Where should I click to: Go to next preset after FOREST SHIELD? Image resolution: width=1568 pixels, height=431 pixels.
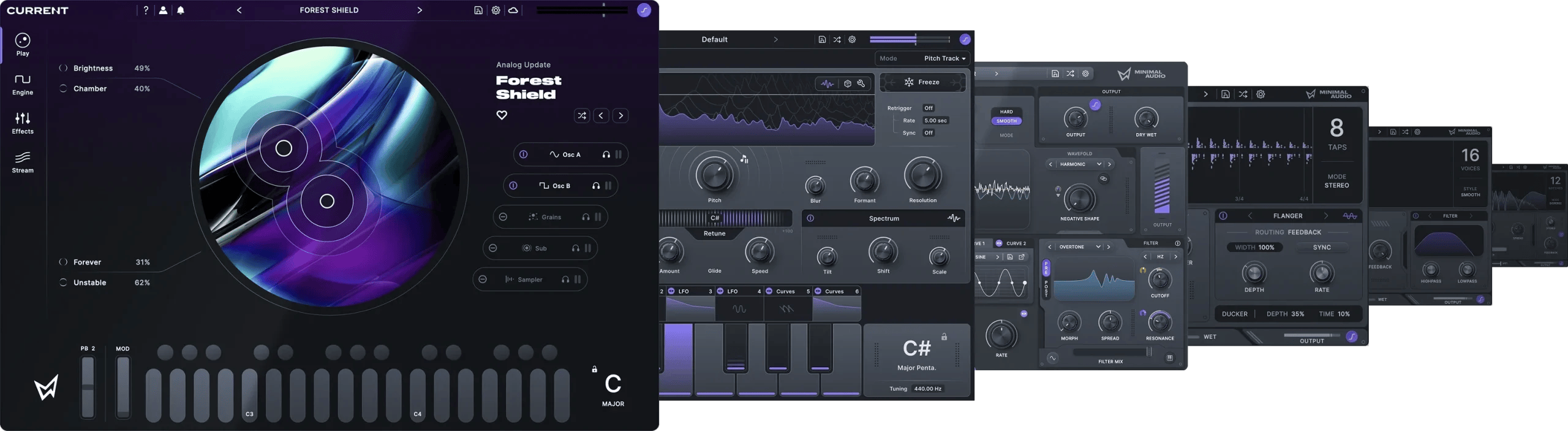(x=420, y=10)
